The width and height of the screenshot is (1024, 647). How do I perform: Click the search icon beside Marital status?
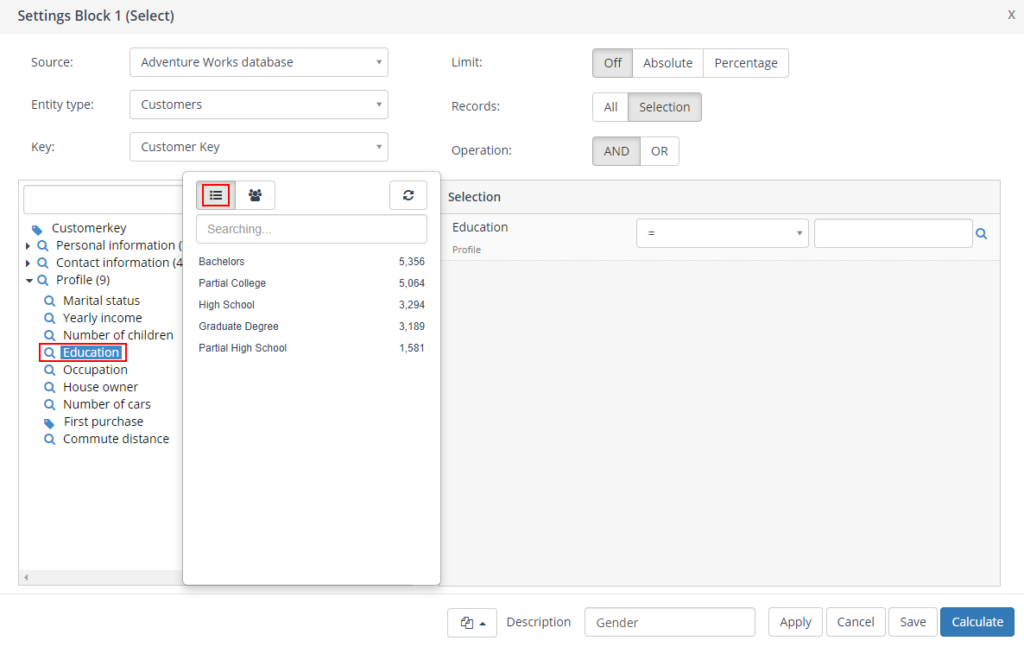[x=49, y=301]
